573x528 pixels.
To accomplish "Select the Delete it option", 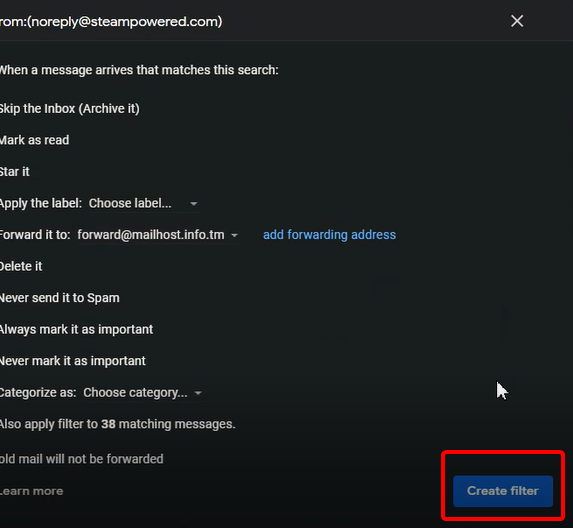I will pyautogui.click(x=21, y=266).
